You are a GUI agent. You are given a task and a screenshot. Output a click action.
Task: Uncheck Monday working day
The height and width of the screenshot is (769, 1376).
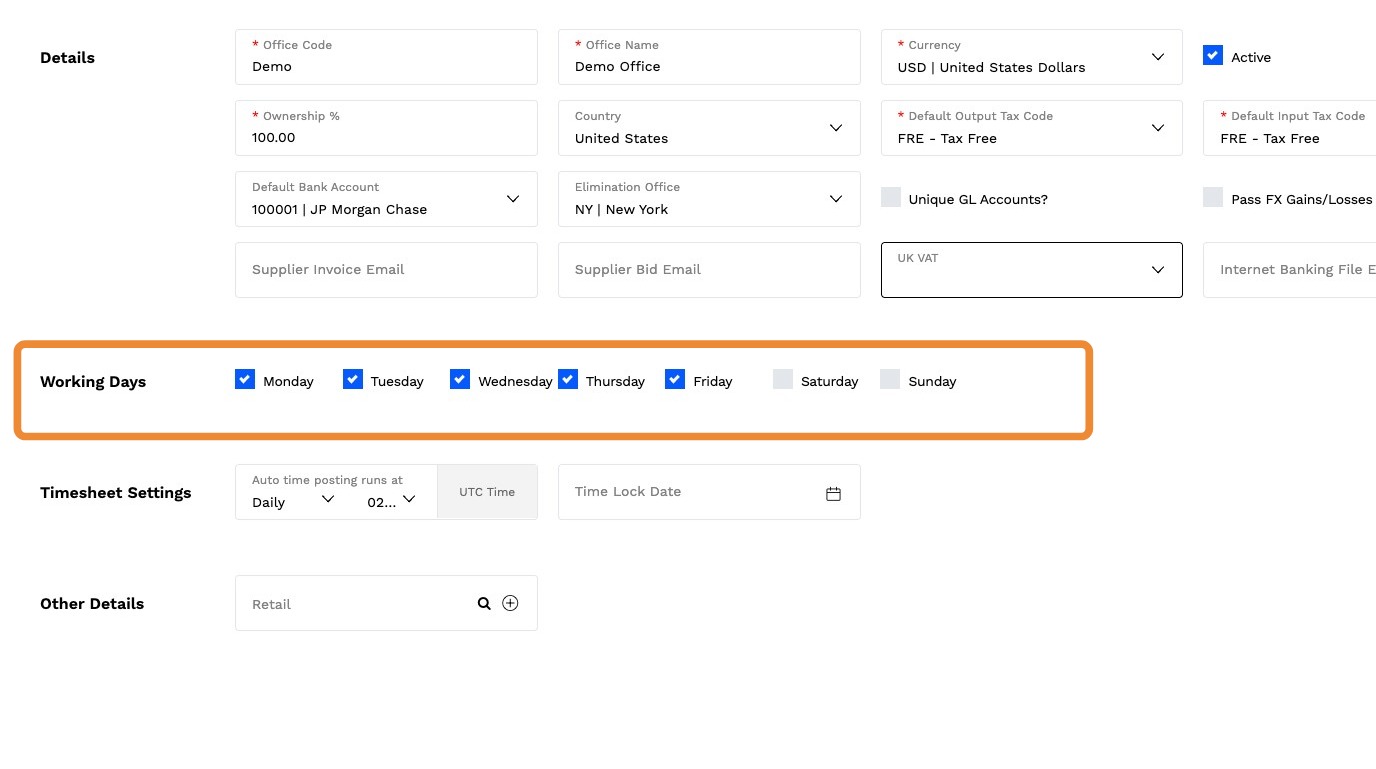(x=245, y=379)
